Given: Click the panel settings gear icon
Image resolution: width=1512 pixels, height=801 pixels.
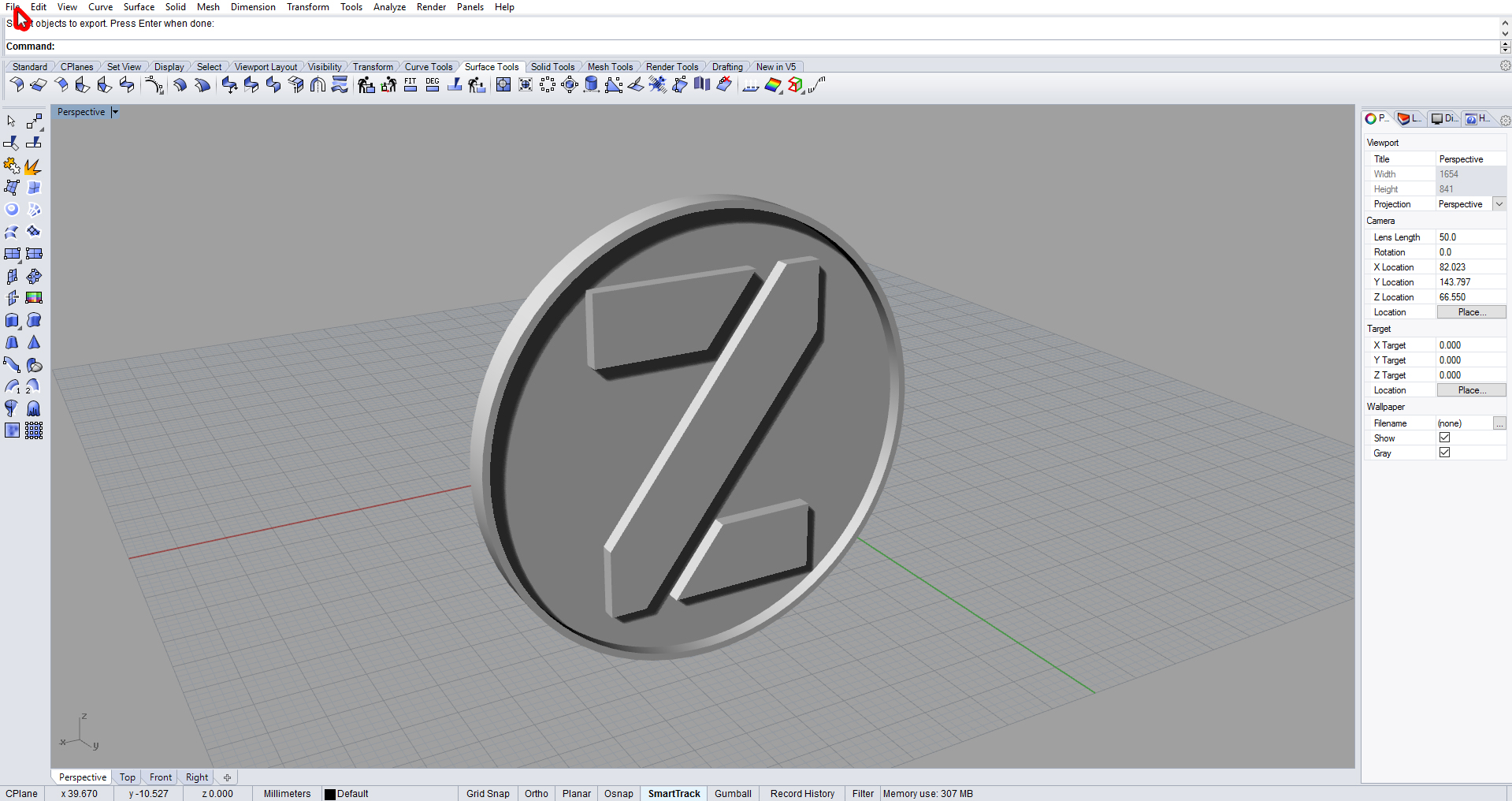Looking at the screenshot, I should click(x=1505, y=120).
